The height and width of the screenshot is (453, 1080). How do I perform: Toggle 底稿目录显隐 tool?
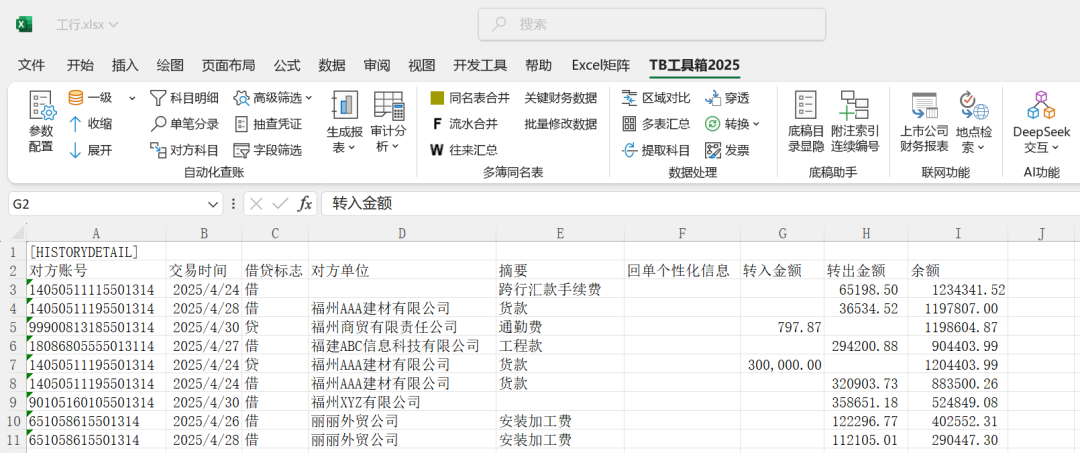tap(805, 122)
